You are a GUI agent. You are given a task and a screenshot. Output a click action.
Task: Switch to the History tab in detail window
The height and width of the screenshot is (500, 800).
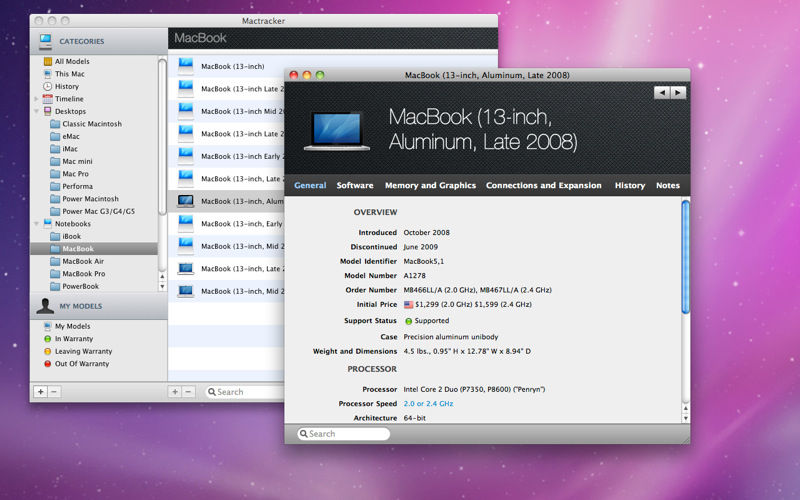click(x=630, y=185)
